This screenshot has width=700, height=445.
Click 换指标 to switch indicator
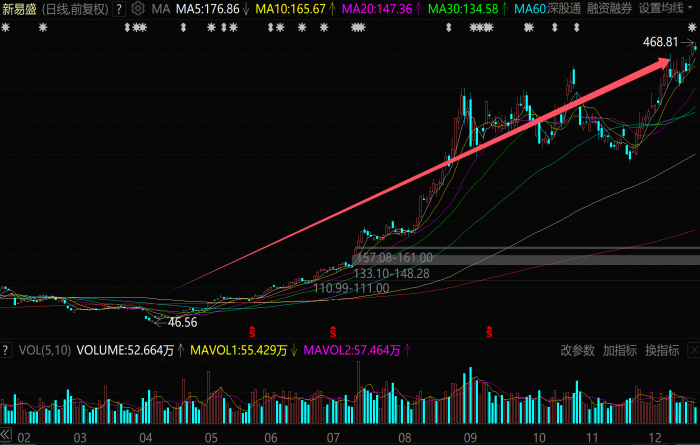tap(662, 350)
